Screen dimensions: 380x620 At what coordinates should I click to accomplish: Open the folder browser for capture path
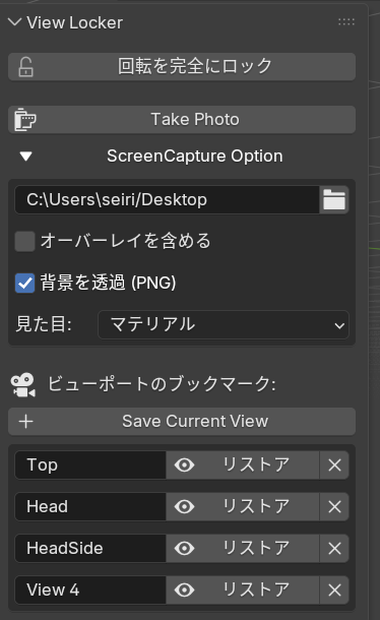coord(334,200)
